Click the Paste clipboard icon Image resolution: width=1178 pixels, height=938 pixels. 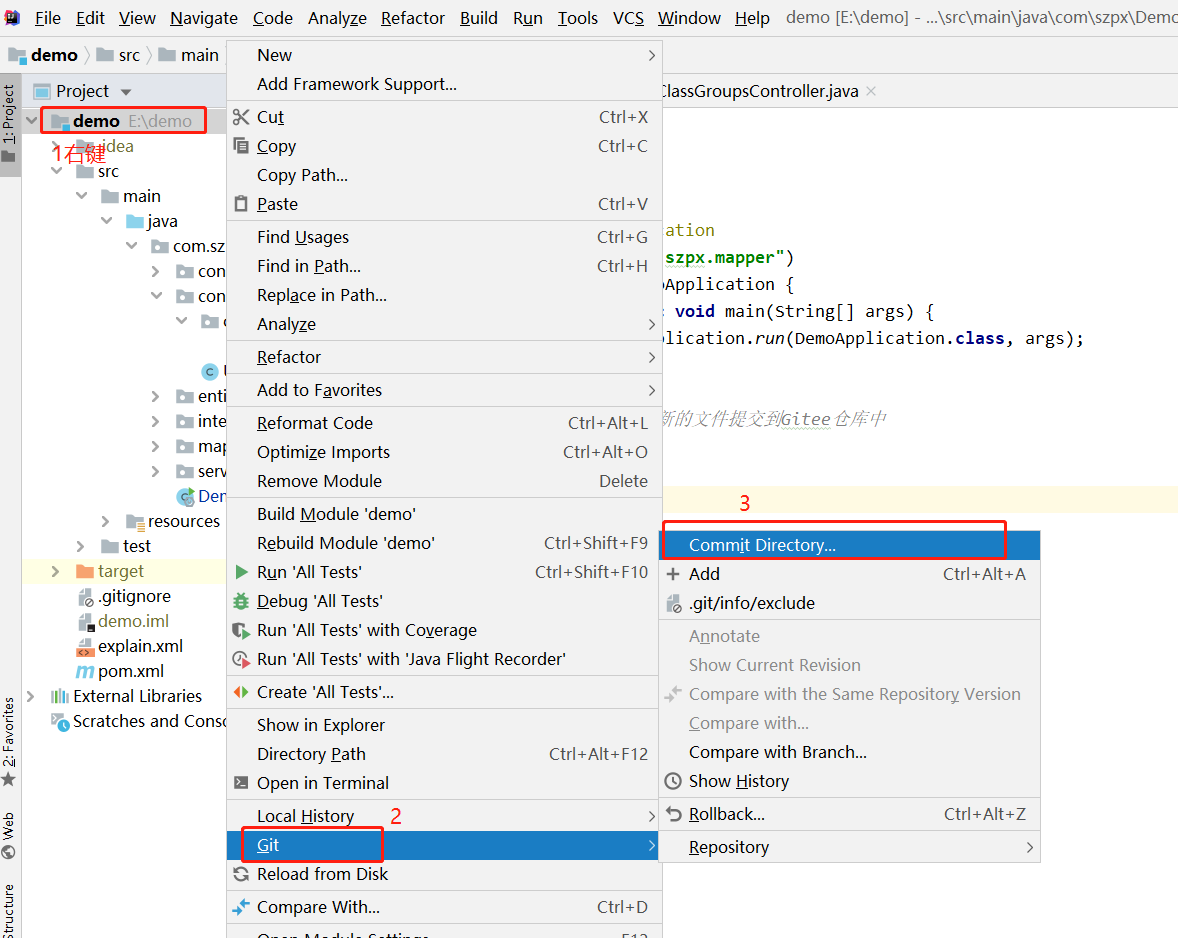(240, 204)
